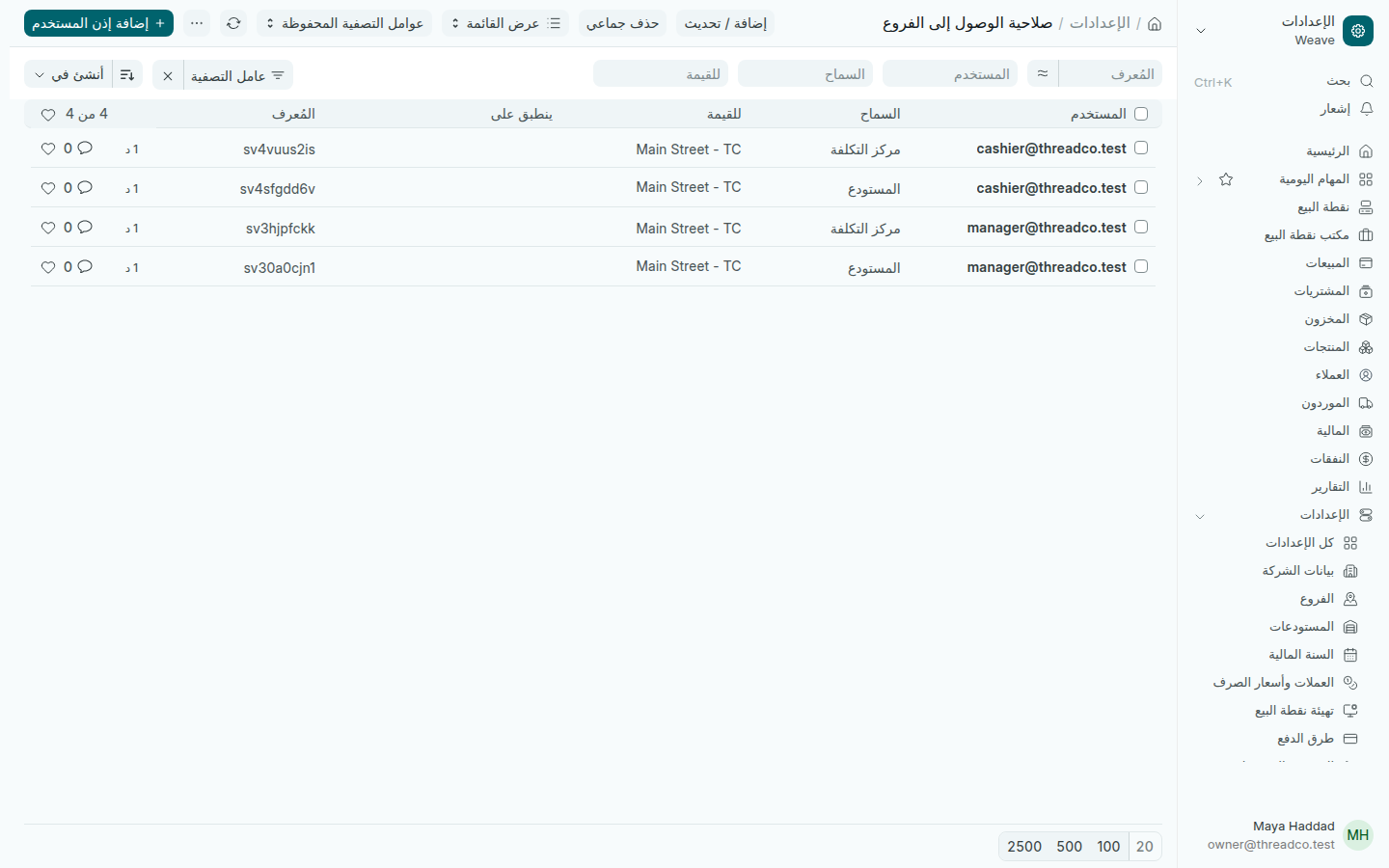Expand the المهام اليومية sidebar chevron
The width and height of the screenshot is (1389, 868).
(1200, 180)
